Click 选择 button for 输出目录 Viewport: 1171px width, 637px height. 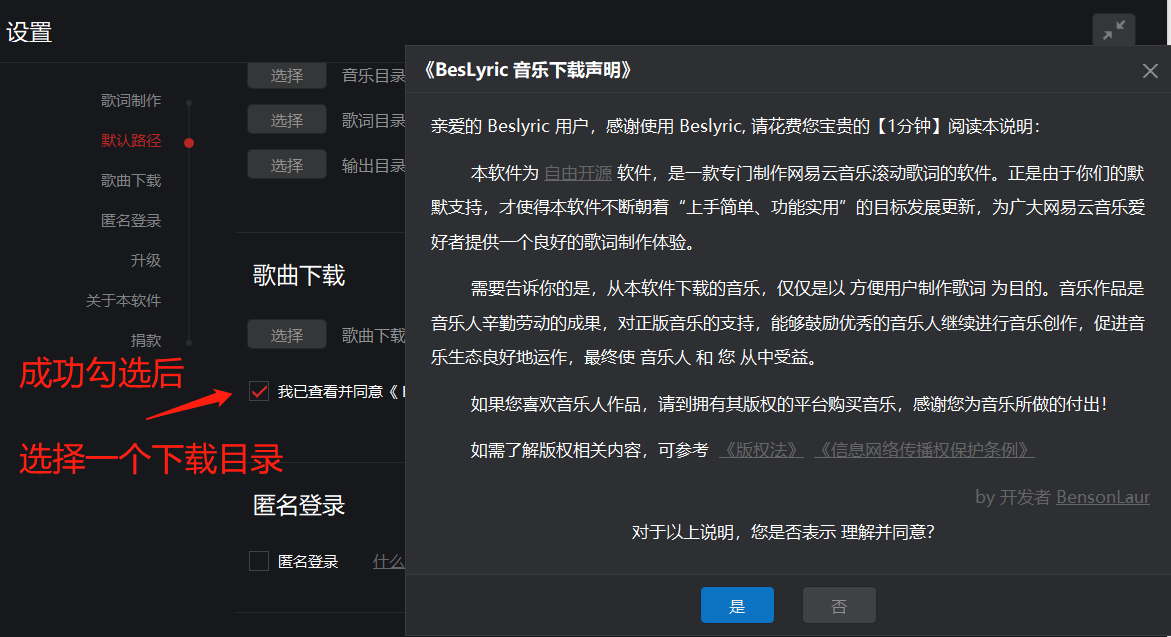287,165
